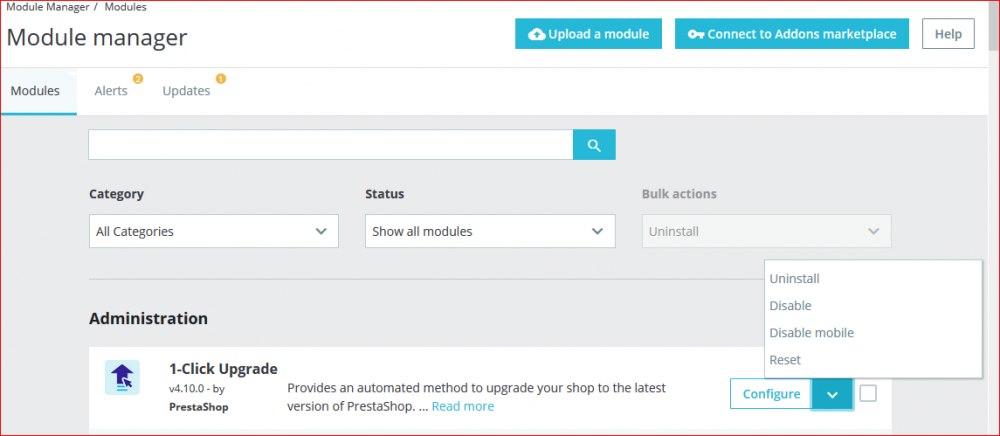The image size is (1000, 436).
Task: Toggle the arrow dropdown next to Configure
Action: pyautogui.click(x=832, y=394)
